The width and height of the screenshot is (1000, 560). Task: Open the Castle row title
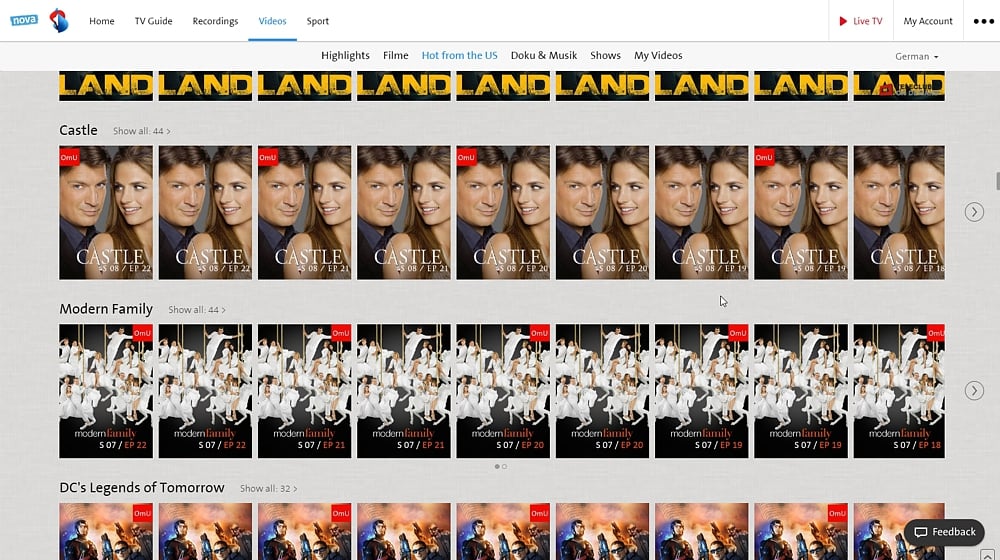click(x=78, y=130)
